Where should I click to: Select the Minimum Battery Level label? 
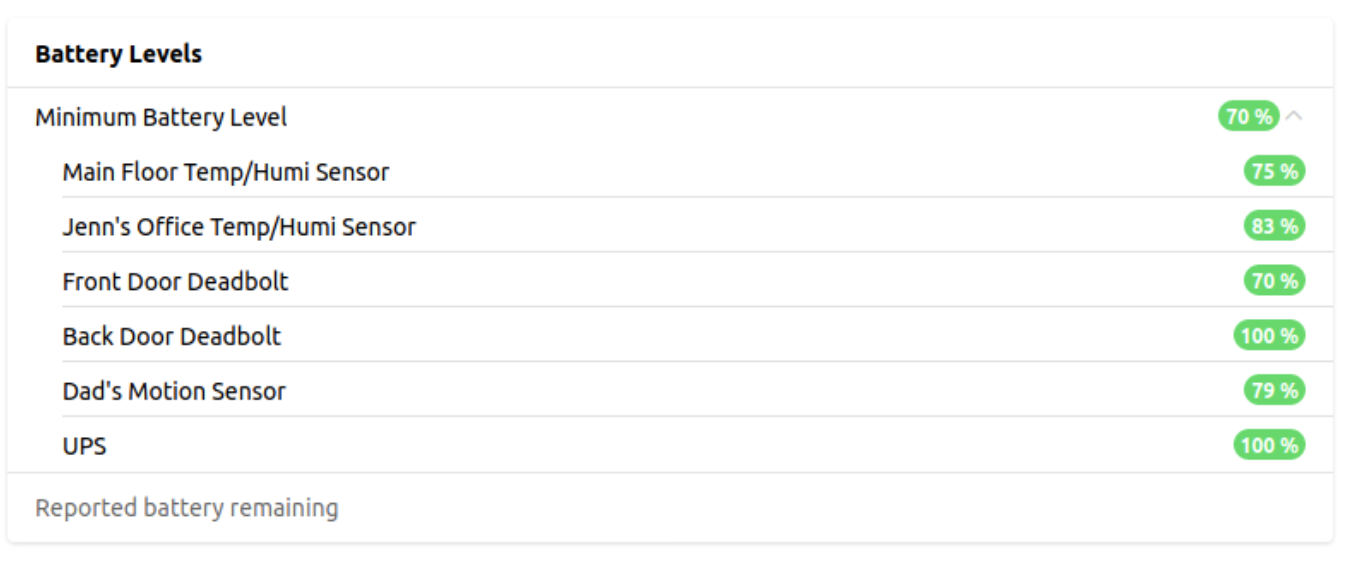[x=161, y=118]
